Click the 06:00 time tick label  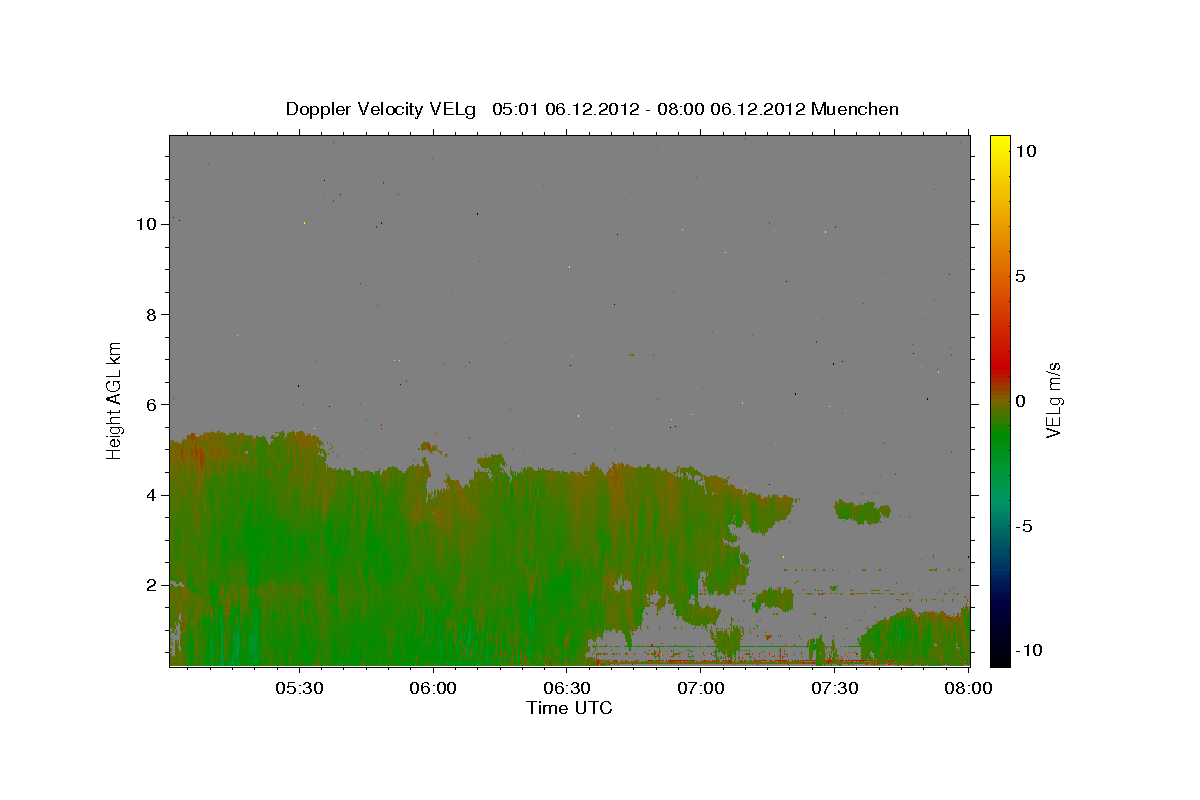pyautogui.click(x=434, y=690)
